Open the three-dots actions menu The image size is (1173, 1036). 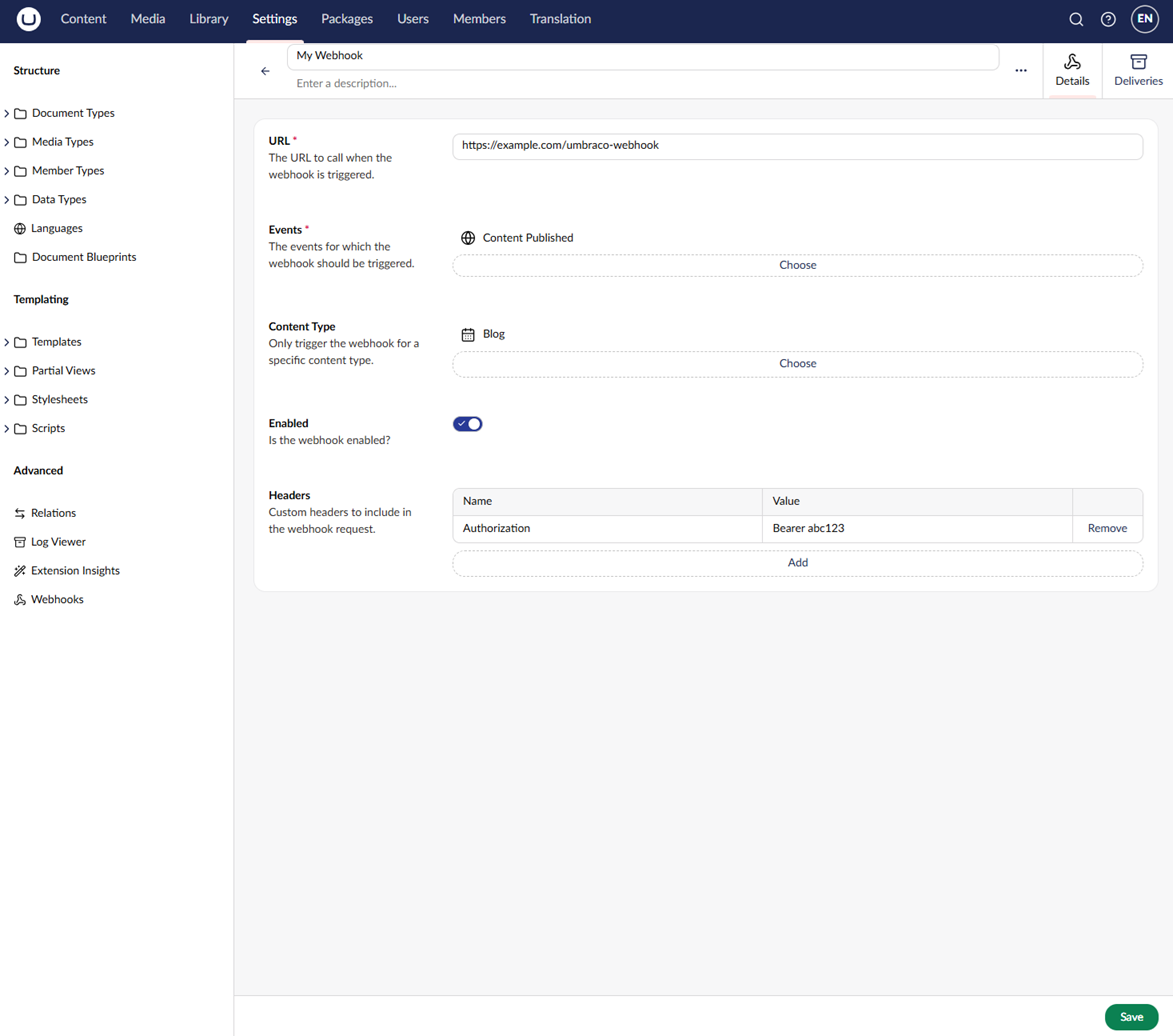click(x=1020, y=70)
